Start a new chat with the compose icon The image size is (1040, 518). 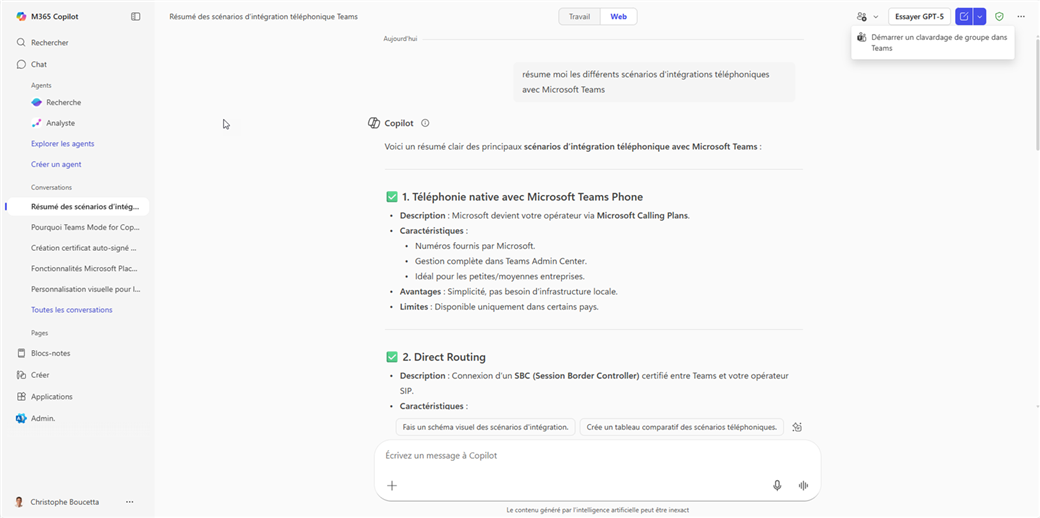click(963, 17)
